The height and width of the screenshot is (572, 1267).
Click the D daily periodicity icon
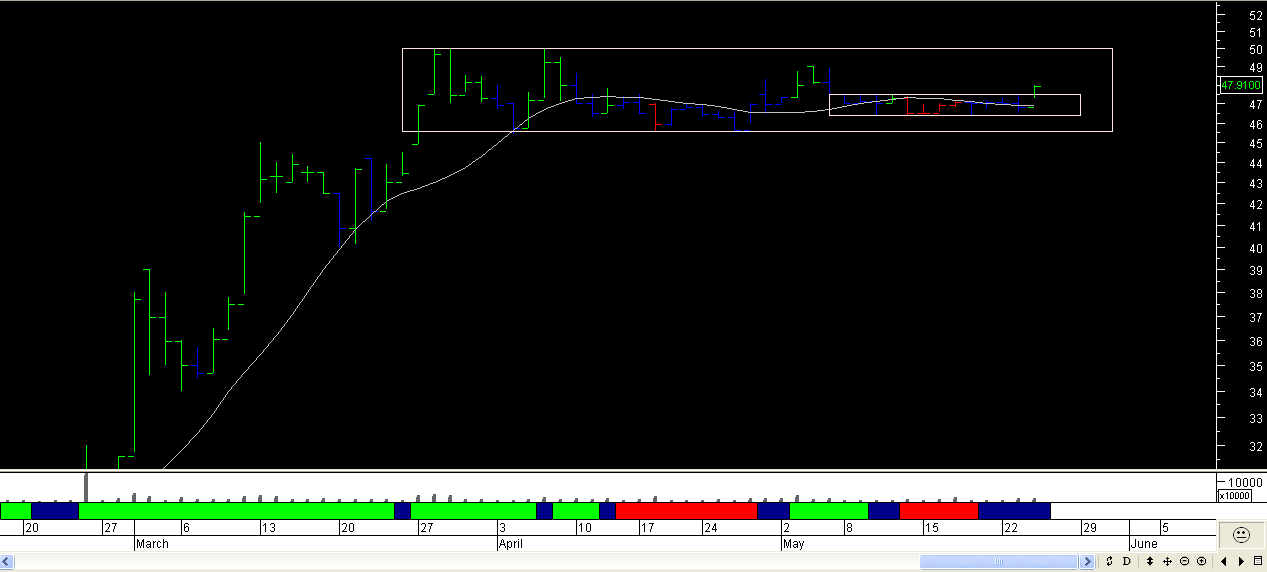click(x=1127, y=561)
